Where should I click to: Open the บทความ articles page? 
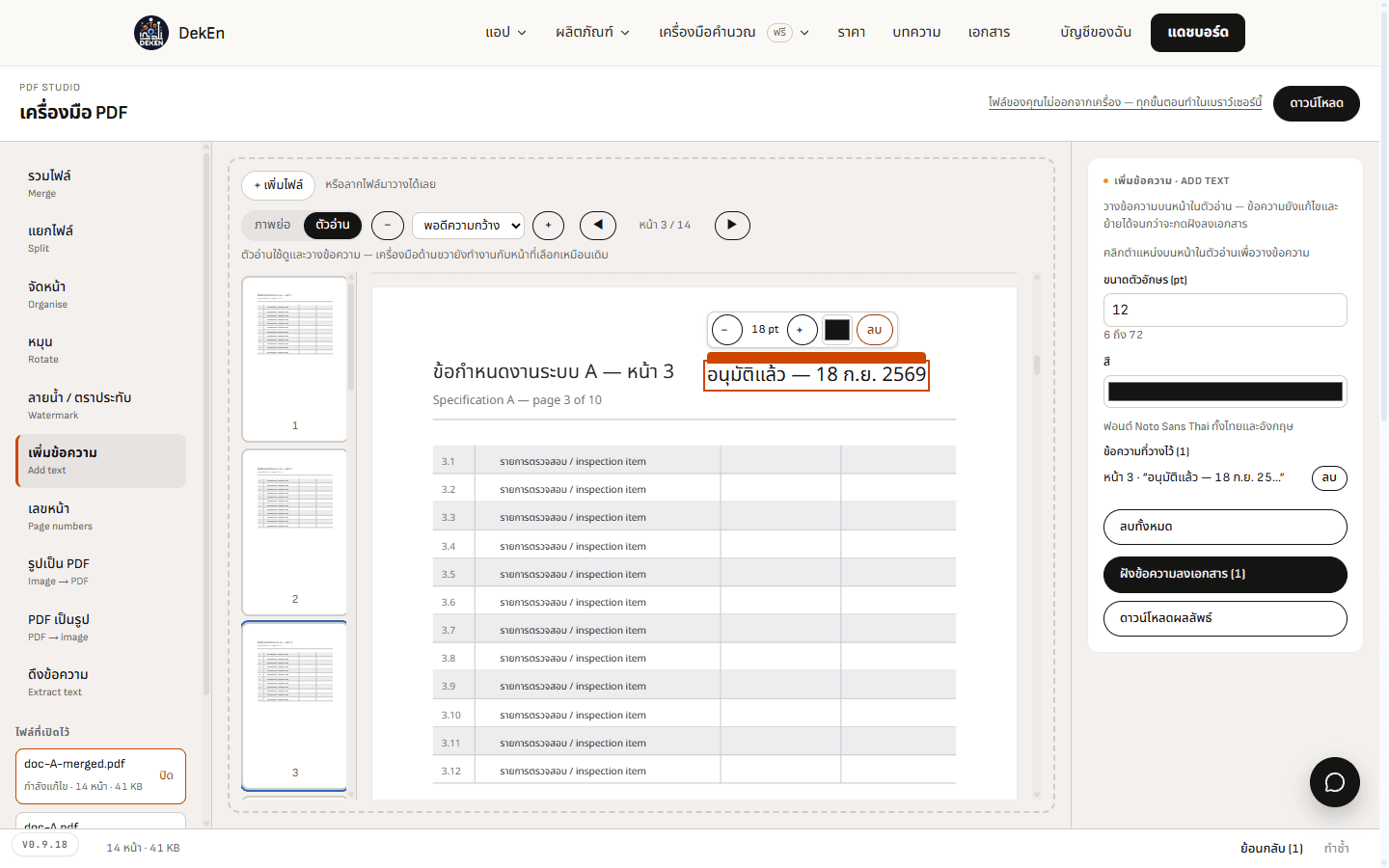tap(916, 33)
